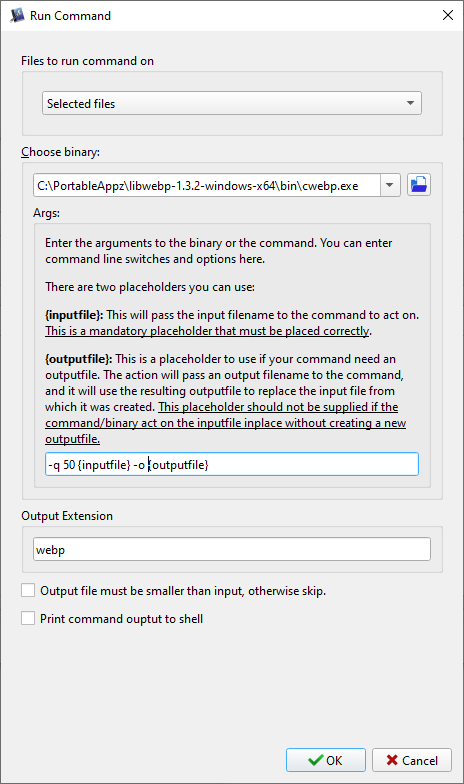
Task: Open the 'Selected files' dropdown list
Action: click(232, 104)
